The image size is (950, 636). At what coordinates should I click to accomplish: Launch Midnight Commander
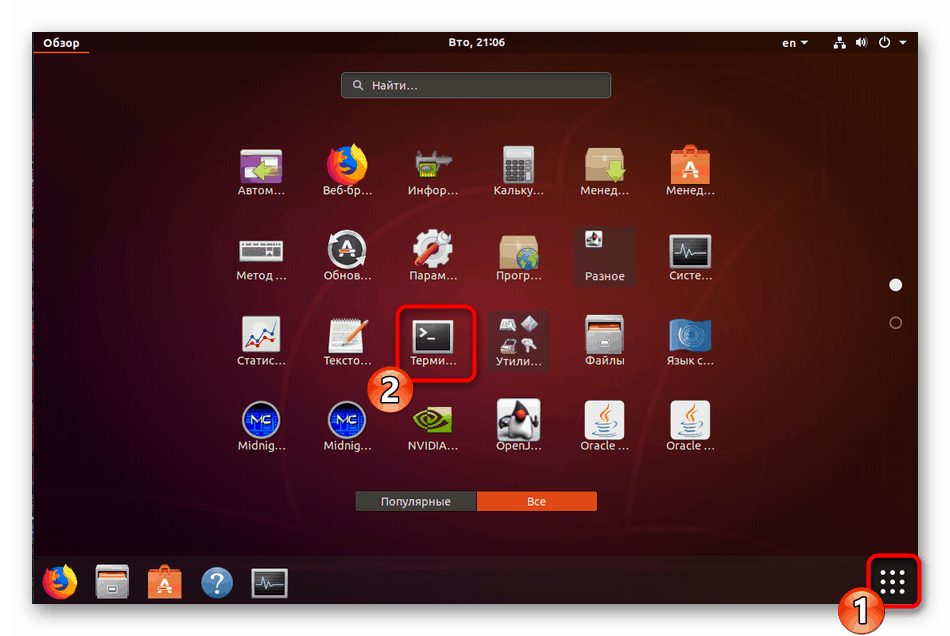[260, 419]
